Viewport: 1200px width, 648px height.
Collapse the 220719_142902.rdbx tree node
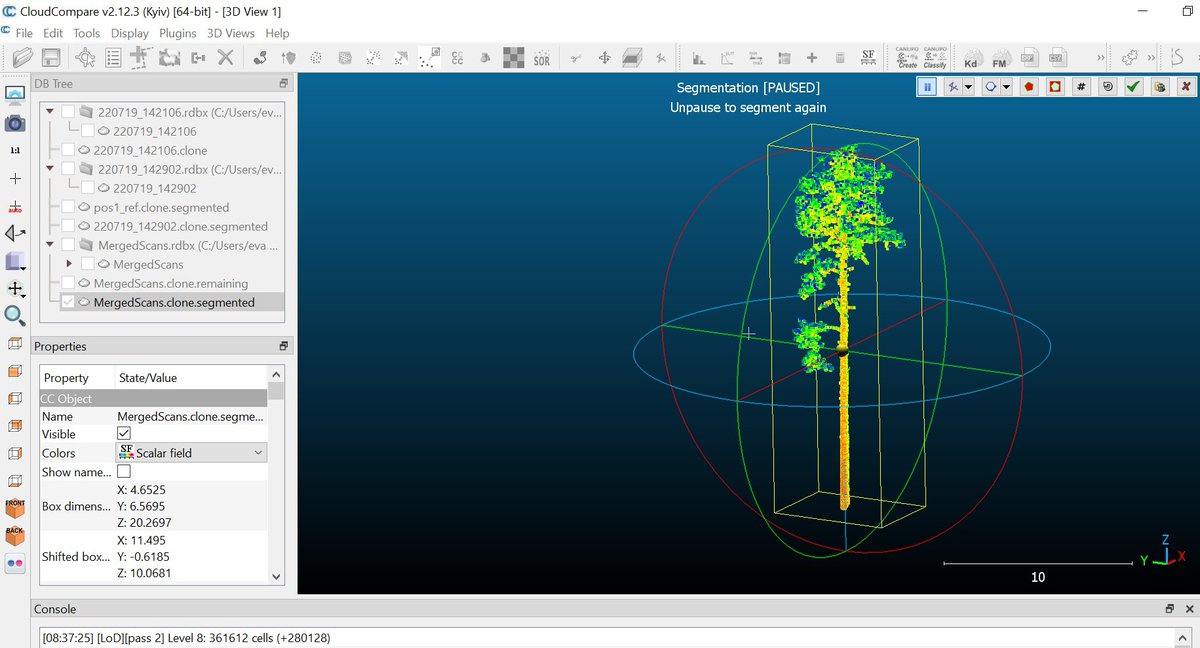click(50, 169)
